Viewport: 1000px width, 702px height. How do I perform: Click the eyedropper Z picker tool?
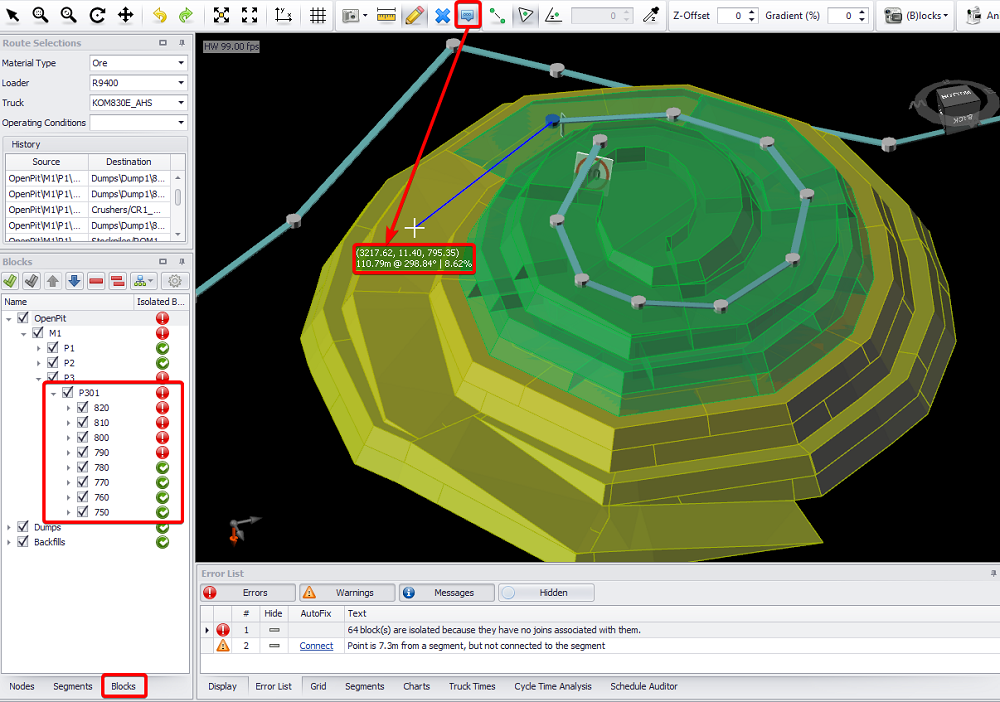[651, 15]
